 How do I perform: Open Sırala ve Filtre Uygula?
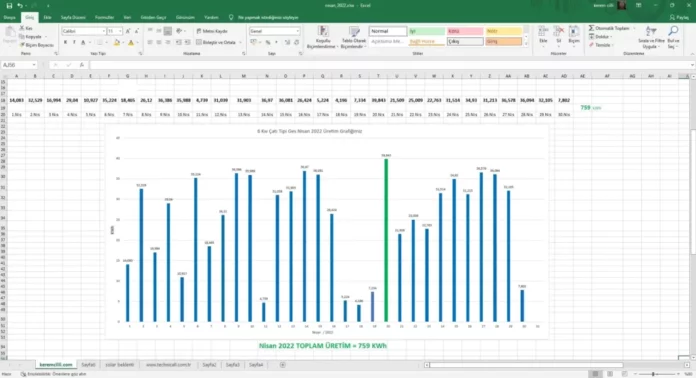click(x=651, y=37)
